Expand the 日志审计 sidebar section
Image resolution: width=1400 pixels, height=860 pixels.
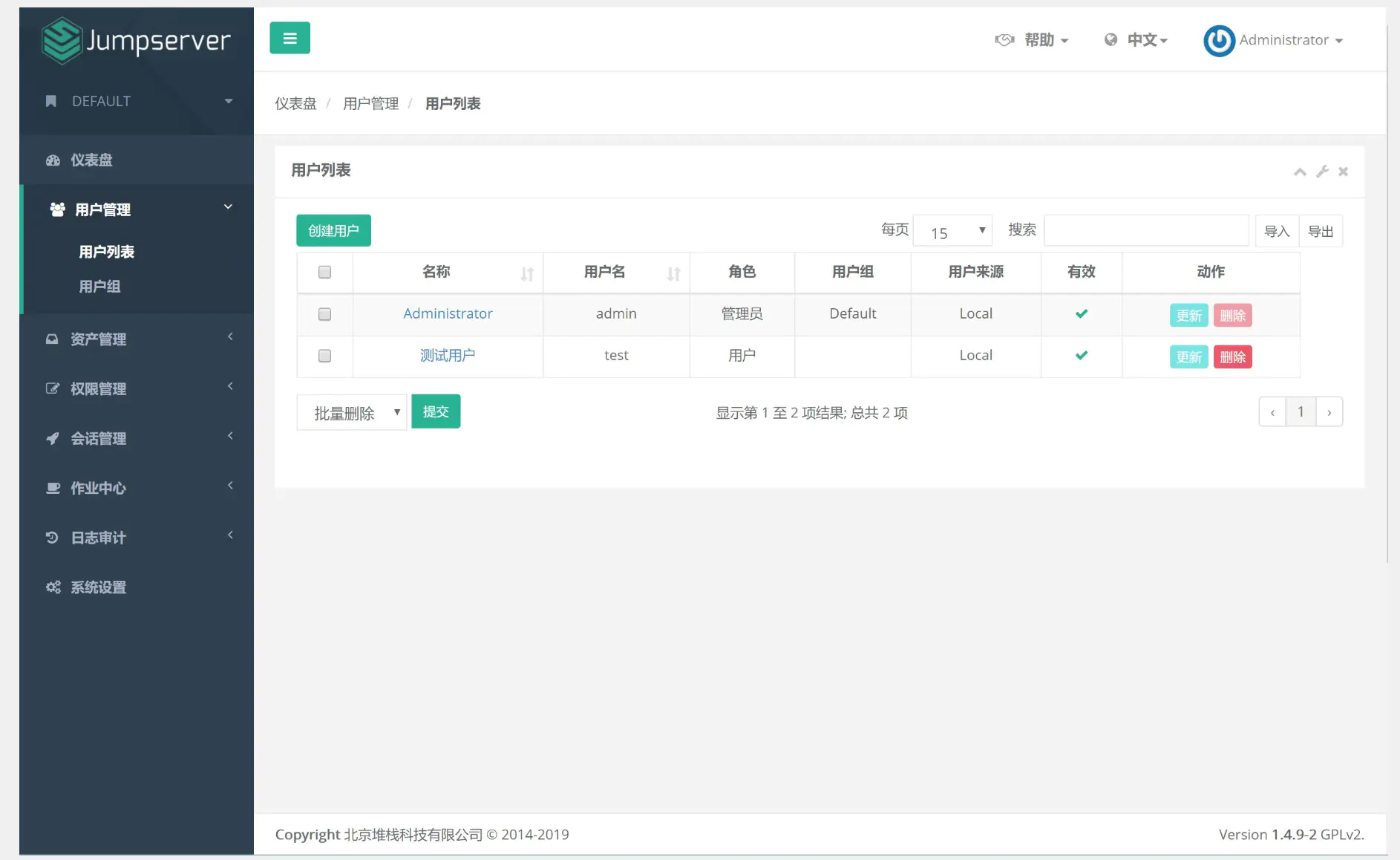click(230, 535)
